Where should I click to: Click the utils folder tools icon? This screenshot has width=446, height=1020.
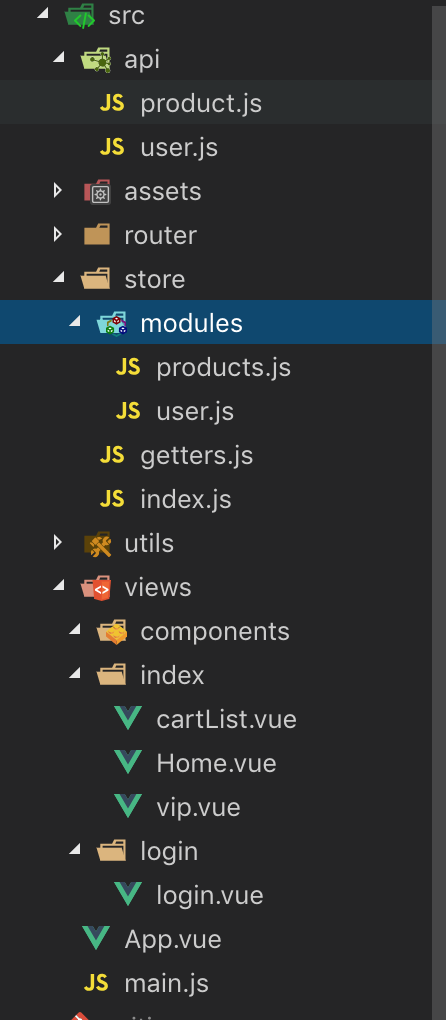98,544
